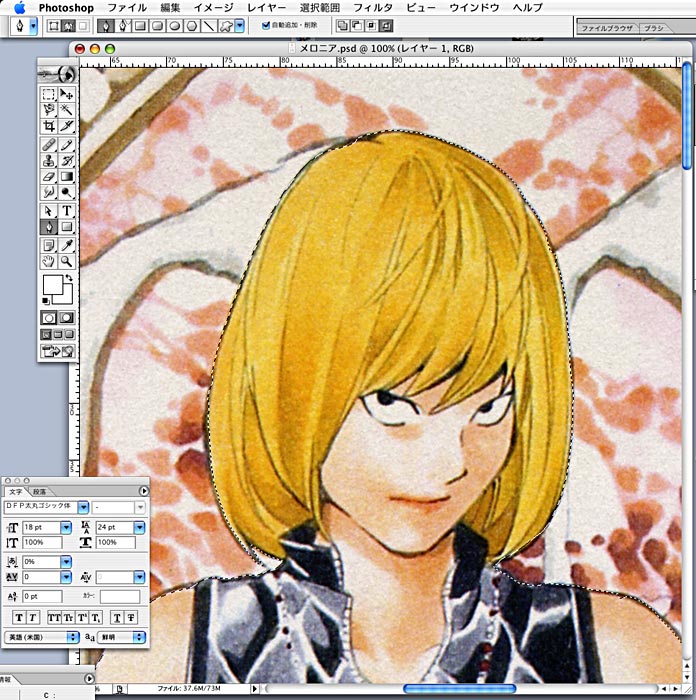Select the Healing Brush tool

coord(49,145)
